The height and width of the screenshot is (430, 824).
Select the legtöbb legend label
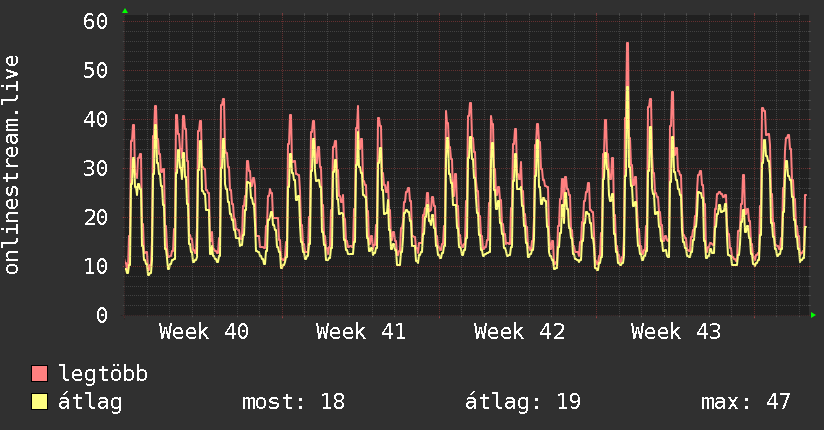pos(103,373)
